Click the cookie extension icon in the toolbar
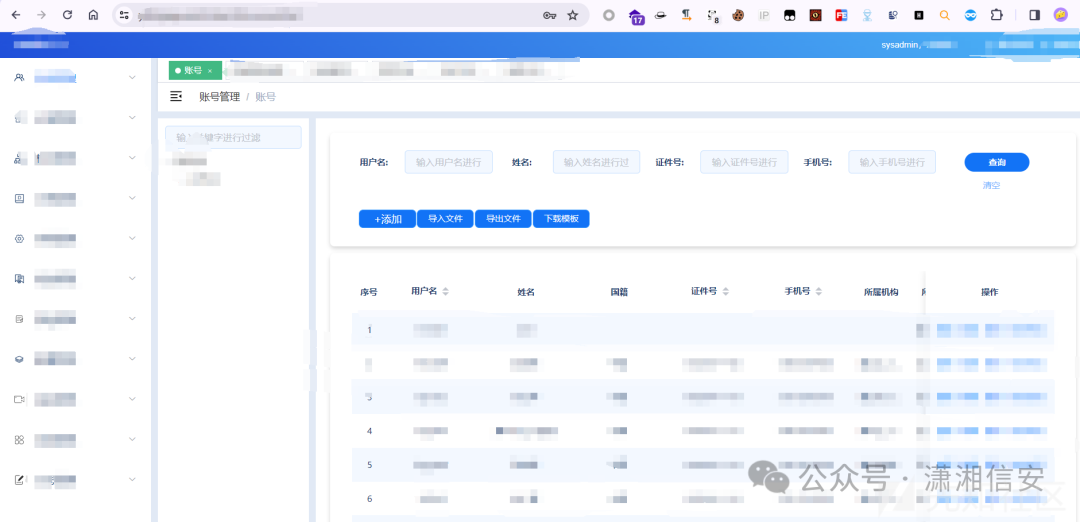Image resolution: width=1080 pixels, height=522 pixels. (x=738, y=15)
